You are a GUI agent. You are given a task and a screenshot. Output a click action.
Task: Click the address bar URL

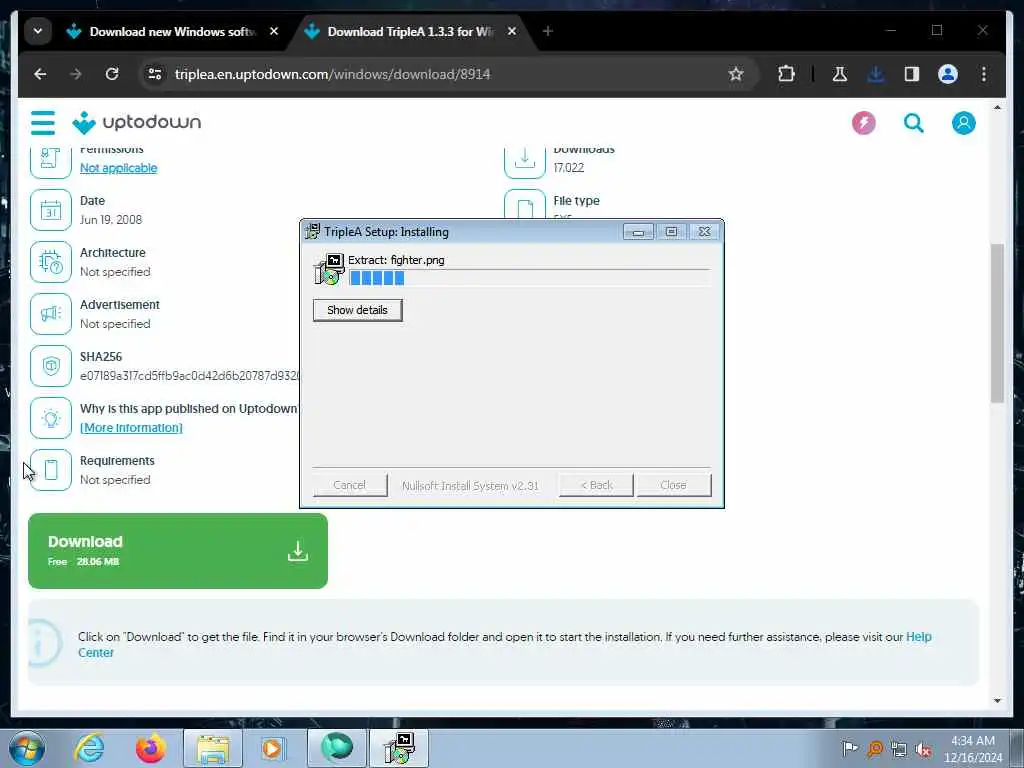click(332, 74)
